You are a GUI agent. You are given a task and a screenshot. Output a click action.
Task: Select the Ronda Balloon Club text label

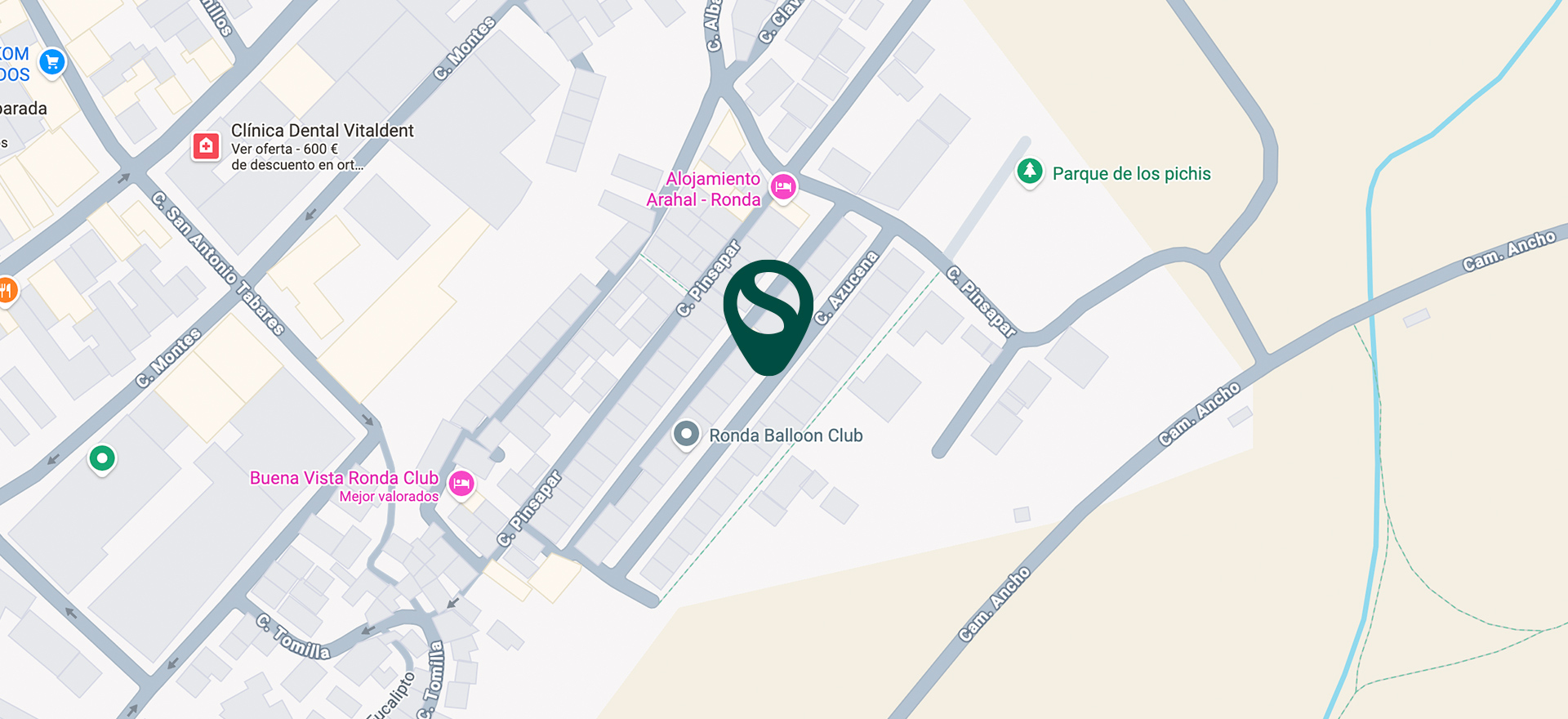click(x=786, y=435)
